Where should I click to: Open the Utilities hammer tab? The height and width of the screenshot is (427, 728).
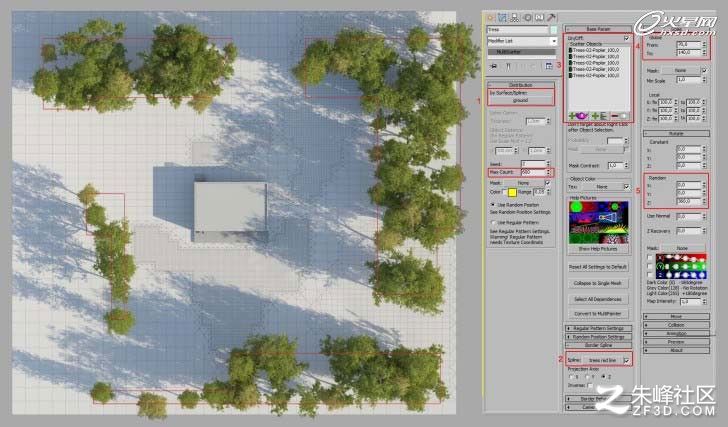[551, 18]
